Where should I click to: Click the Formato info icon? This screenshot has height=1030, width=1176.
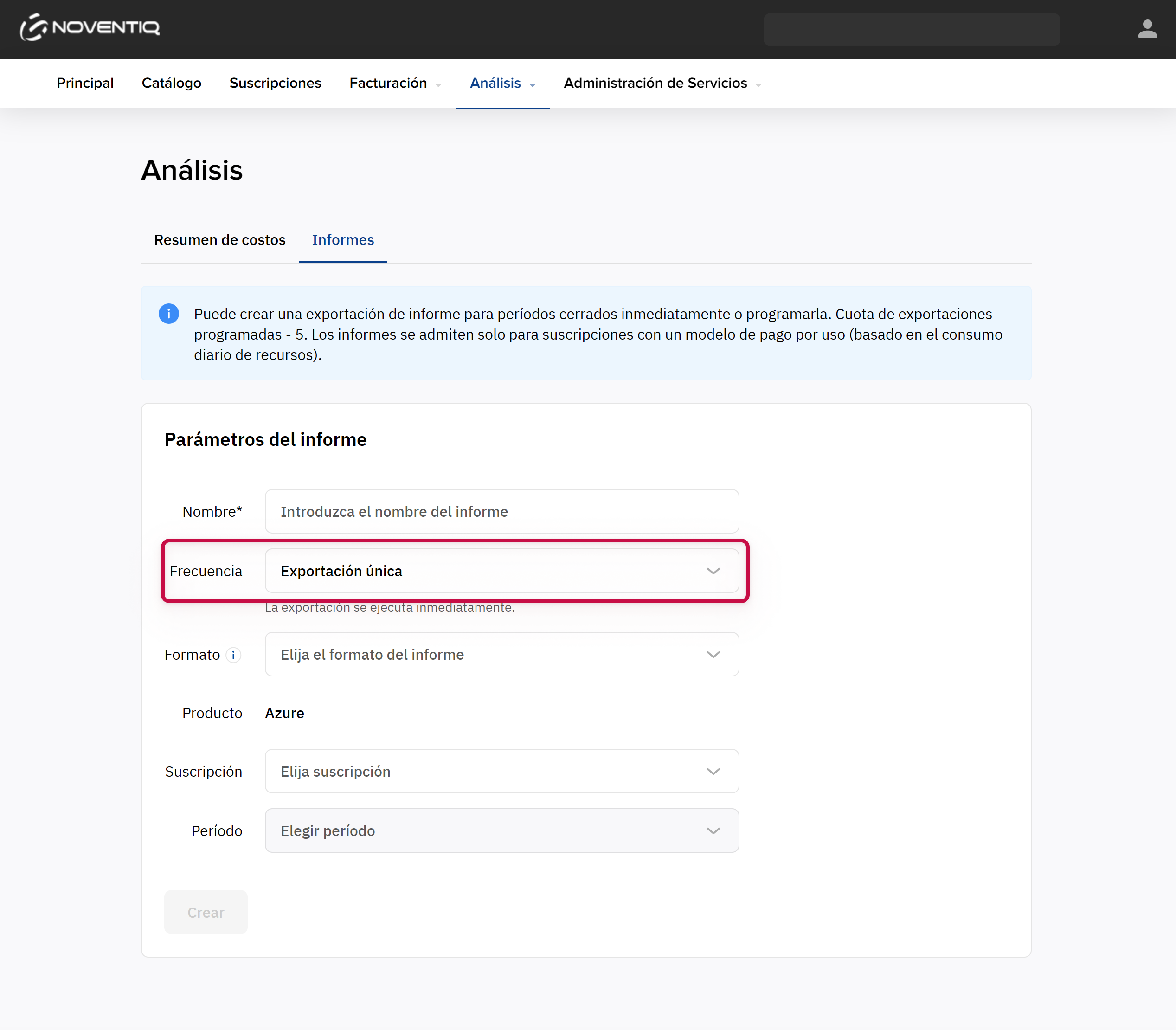point(233,655)
